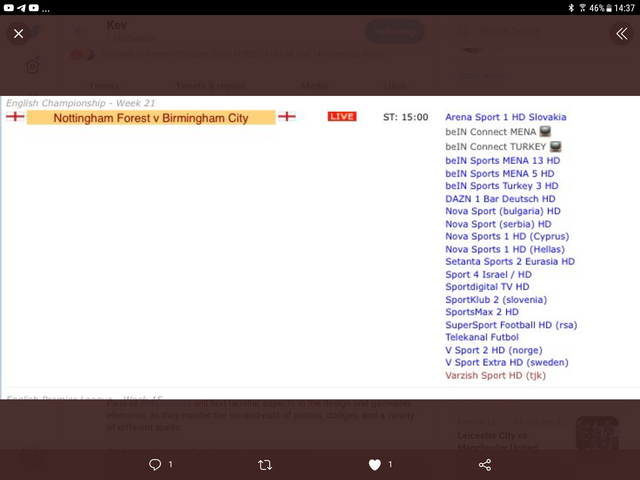Tap Telegram notification icon in status bar
Image resolution: width=640 pixels, height=480 pixels.
pyautogui.click(x=21, y=8)
